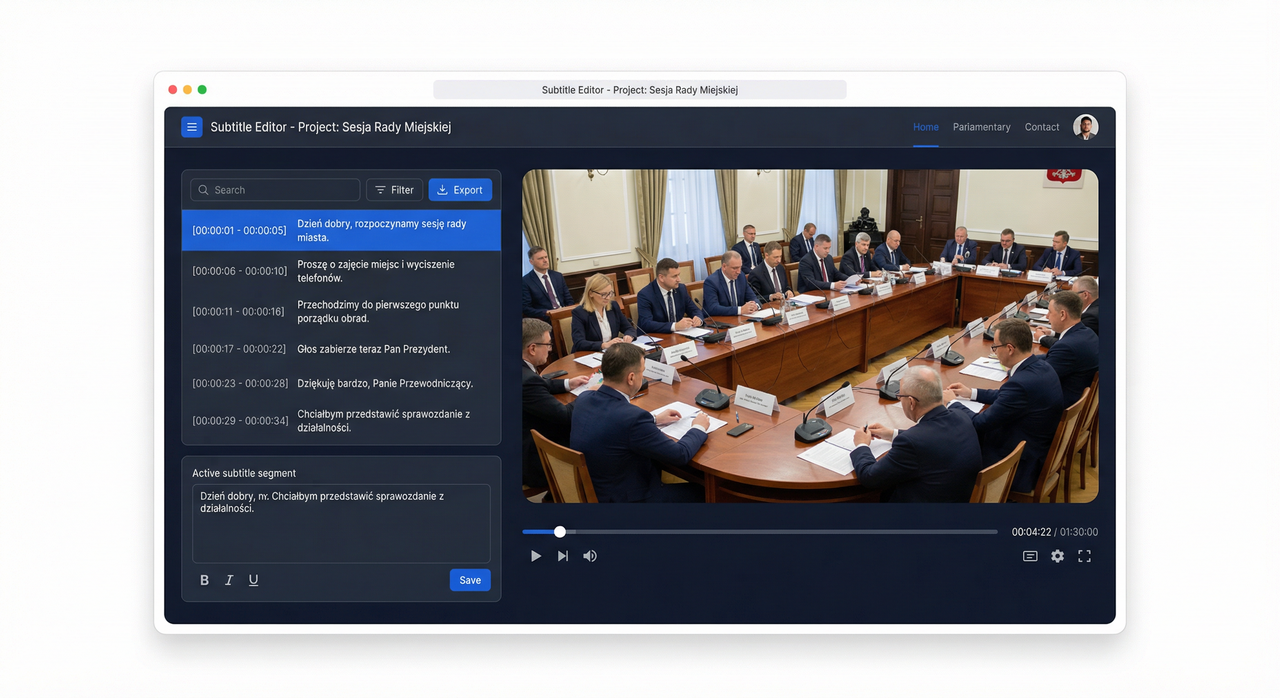Go to the Contact tab
Image resolution: width=1280 pixels, height=698 pixels.
(1042, 127)
